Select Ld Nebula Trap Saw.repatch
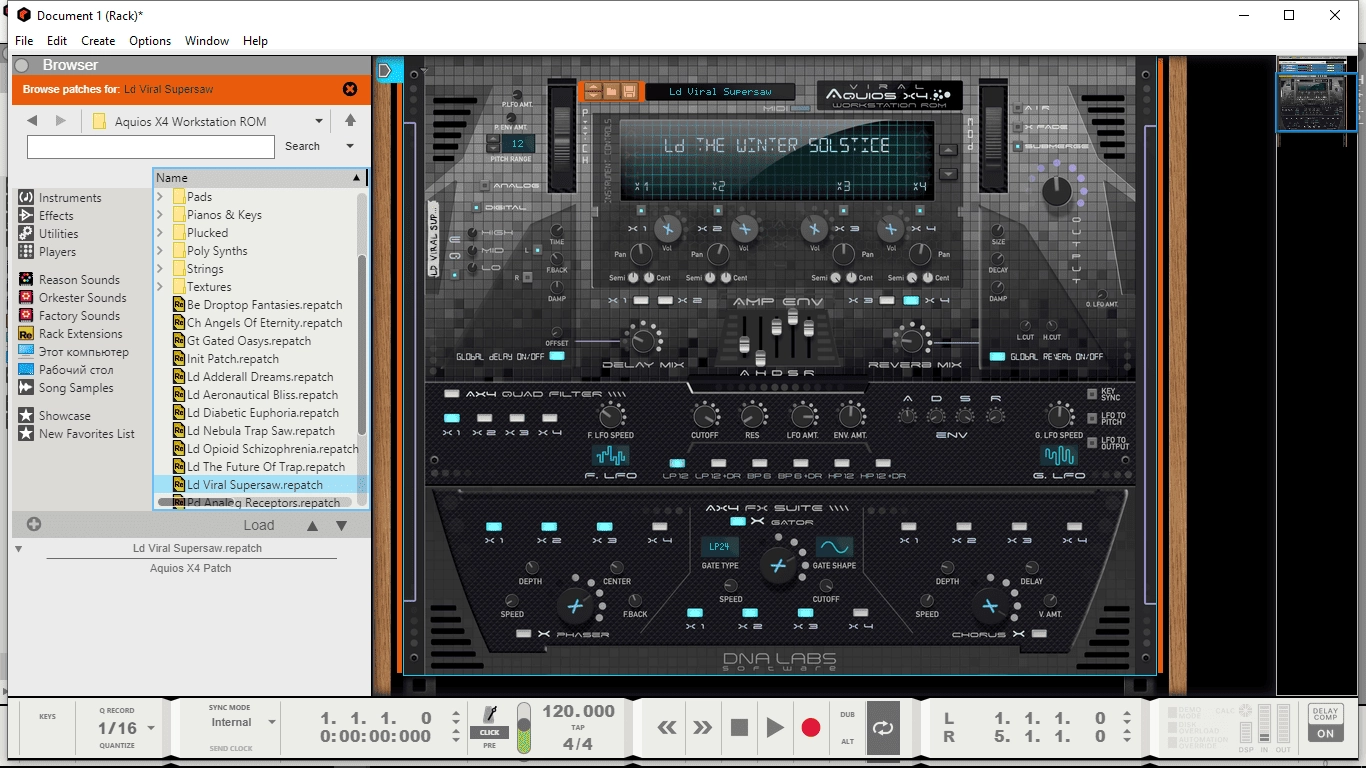Viewport: 1366px width, 768px height. 260,431
